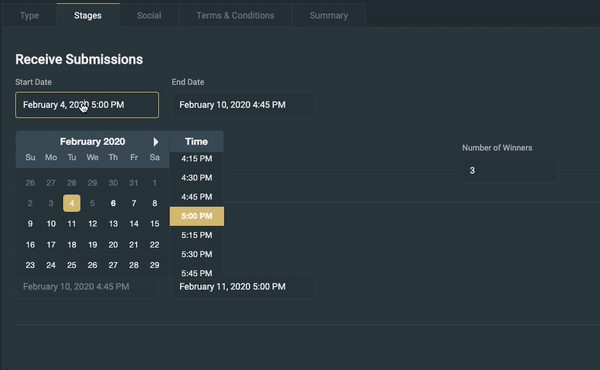Click the Time column header

196,142
